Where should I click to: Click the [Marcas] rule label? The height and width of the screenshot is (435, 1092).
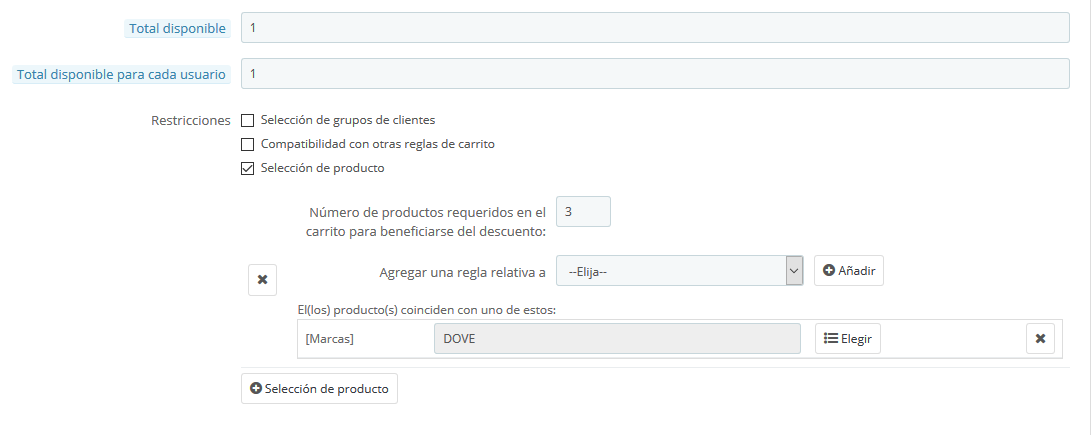pyautogui.click(x=330, y=339)
